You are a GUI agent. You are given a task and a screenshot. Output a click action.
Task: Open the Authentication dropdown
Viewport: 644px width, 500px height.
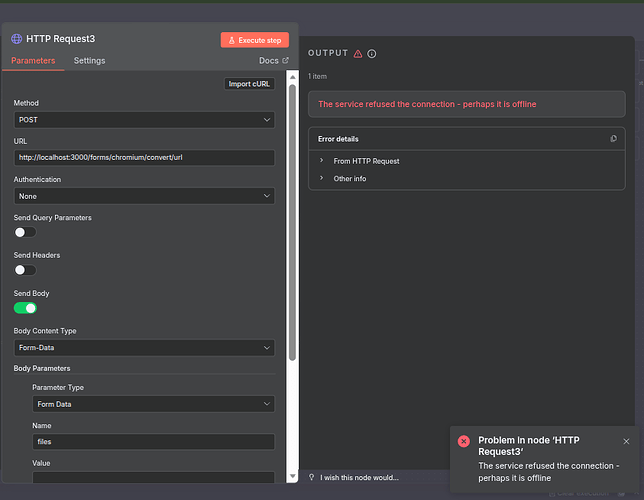click(144, 196)
